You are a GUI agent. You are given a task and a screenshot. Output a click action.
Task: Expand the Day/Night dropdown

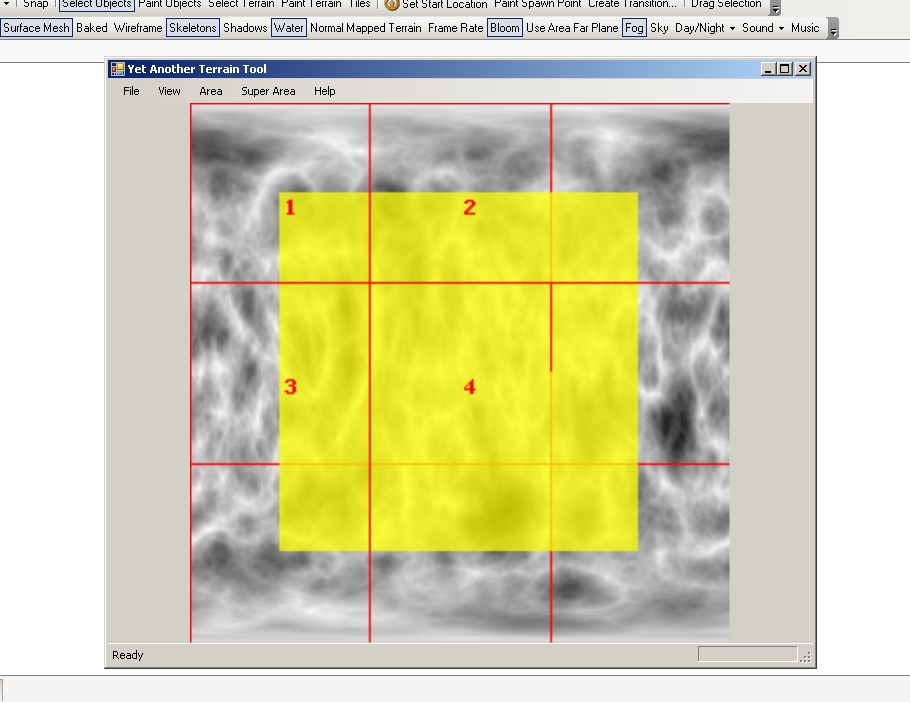pyautogui.click(x=705, y=28)
